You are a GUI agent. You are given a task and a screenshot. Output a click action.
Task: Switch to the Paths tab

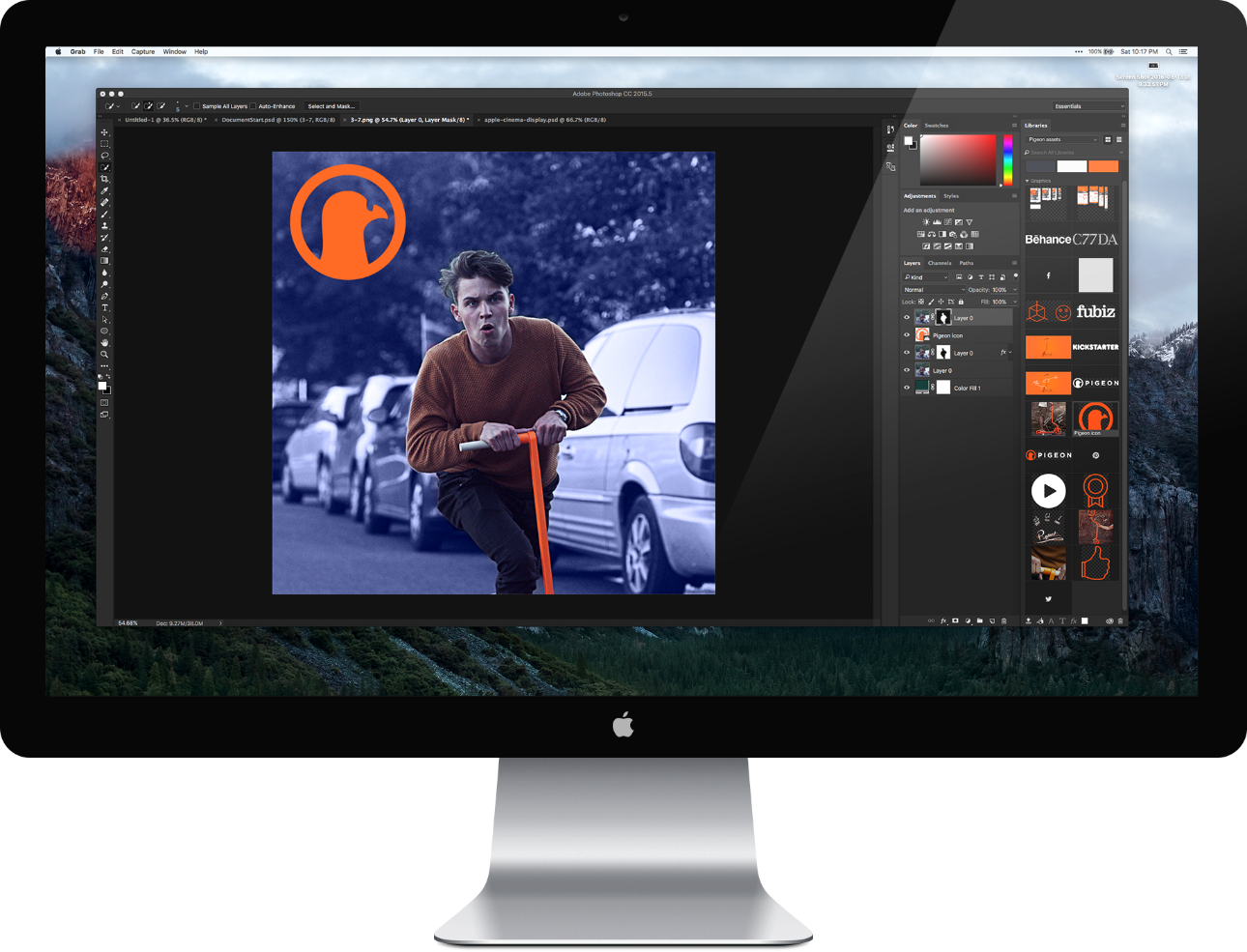click(x=967, y=263)
